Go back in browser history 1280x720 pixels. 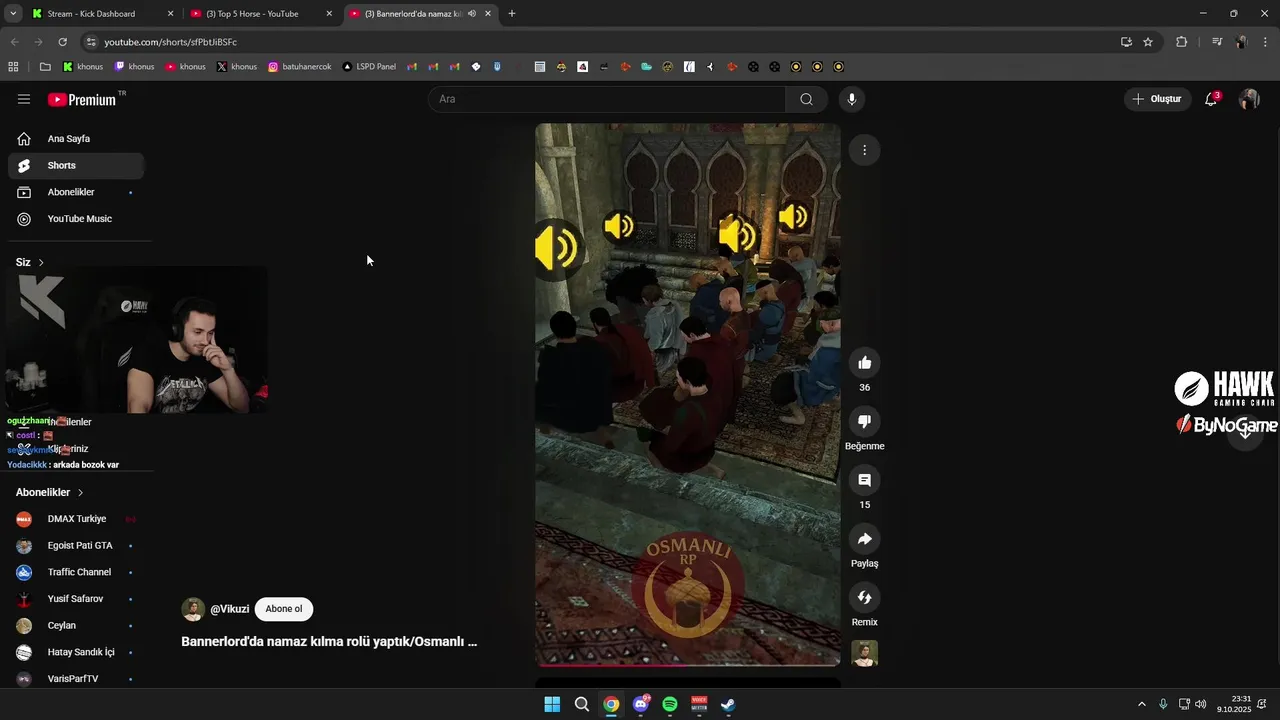(x=14, y=42)
